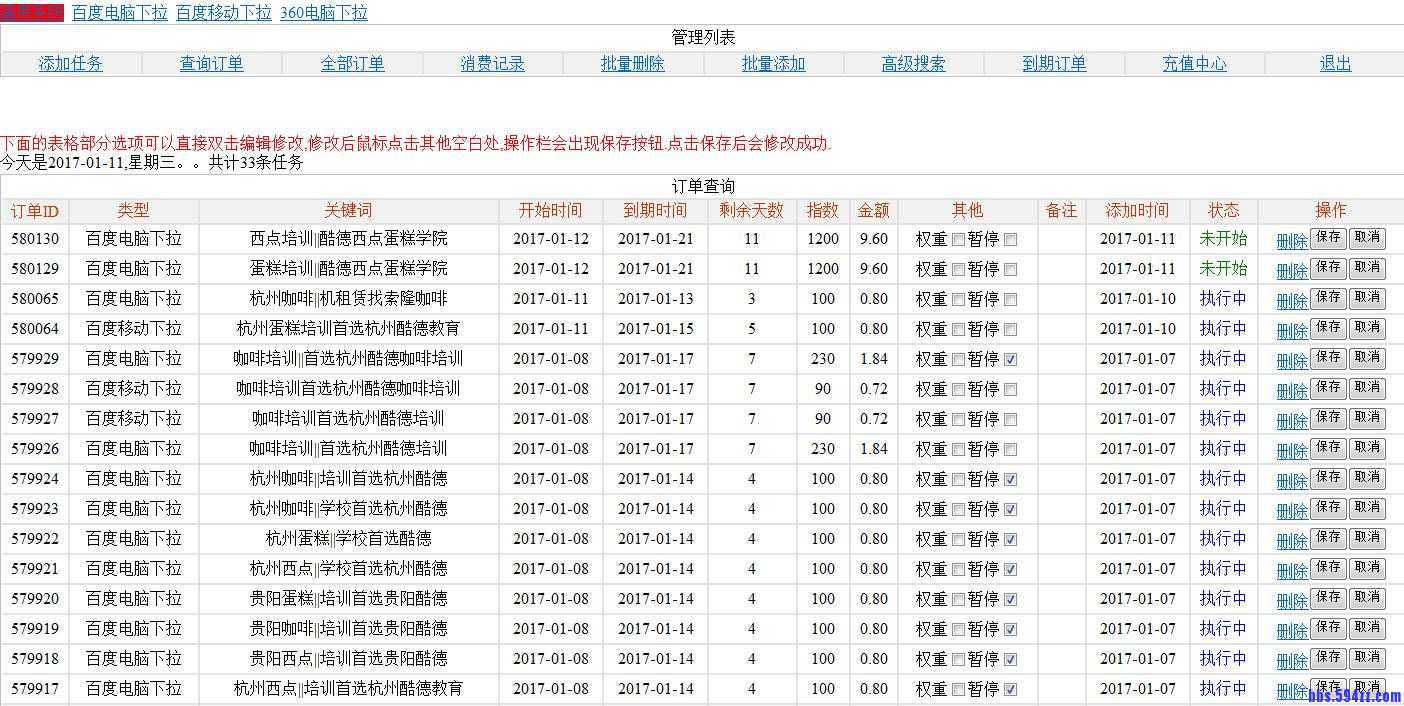1404x706 pixels.
Task: Uncheck 暂停 checkbox for order 579929
Action: (x=1012, y=358)
